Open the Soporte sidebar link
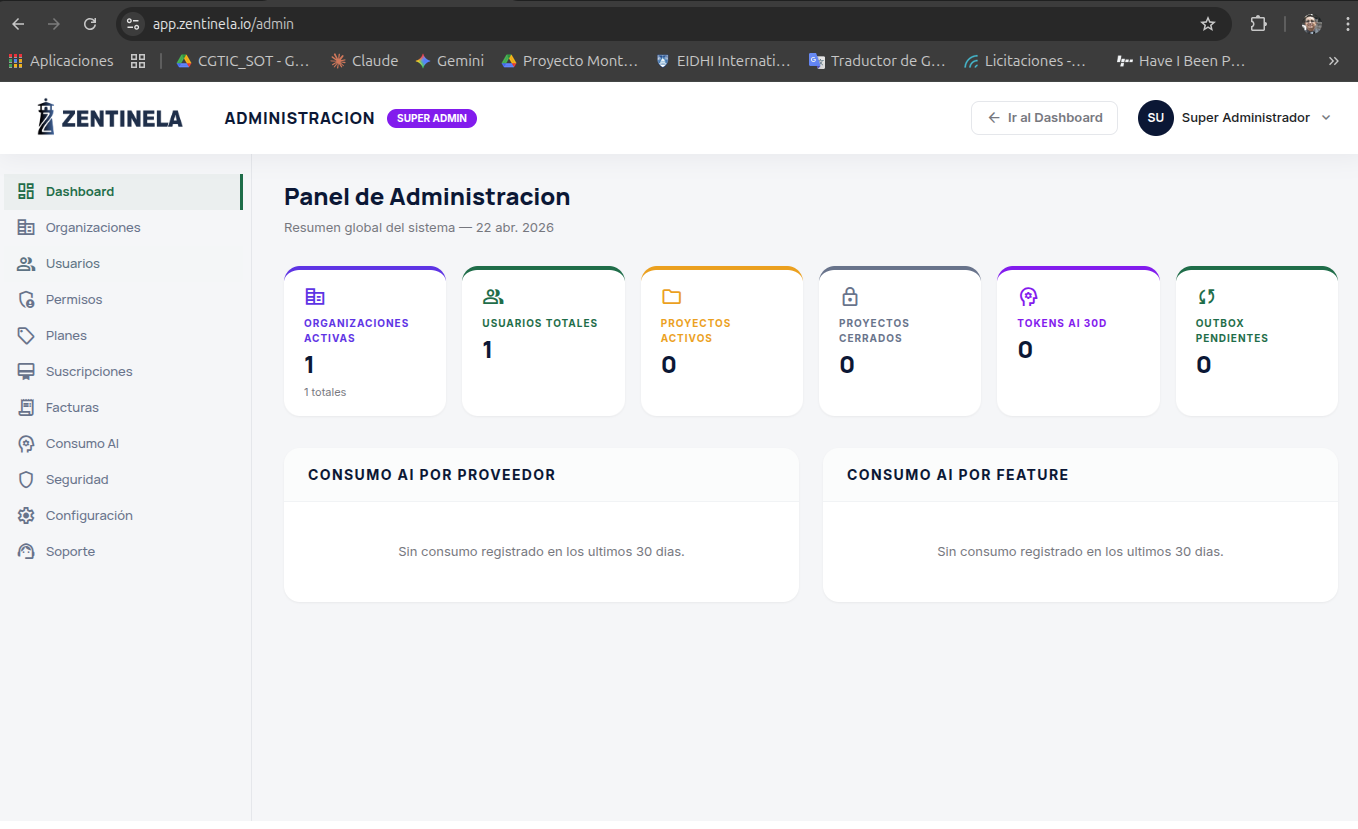1358x829 pixels. click(125, 551)
